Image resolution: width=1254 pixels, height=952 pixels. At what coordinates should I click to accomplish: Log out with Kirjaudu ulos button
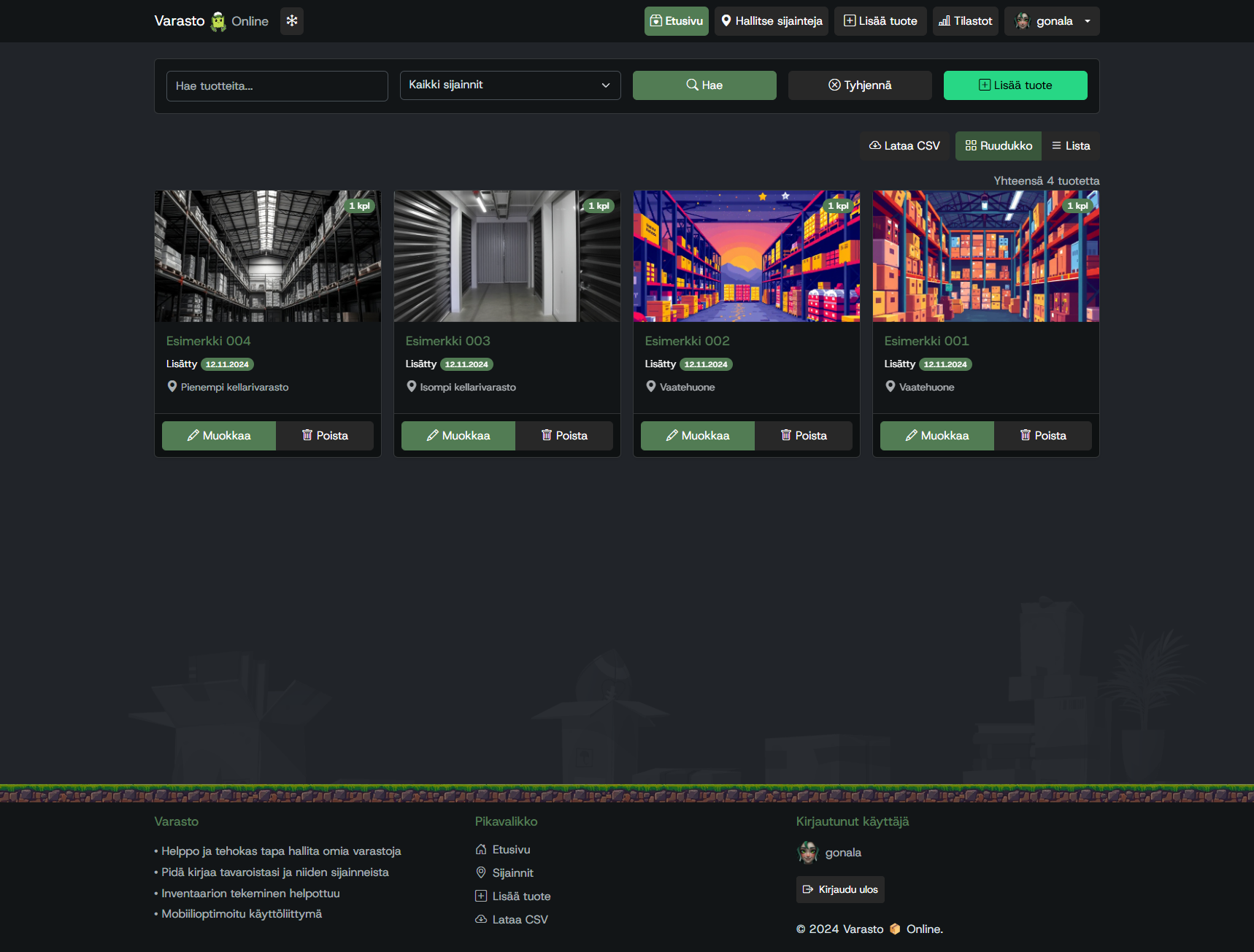coord(840,890)
